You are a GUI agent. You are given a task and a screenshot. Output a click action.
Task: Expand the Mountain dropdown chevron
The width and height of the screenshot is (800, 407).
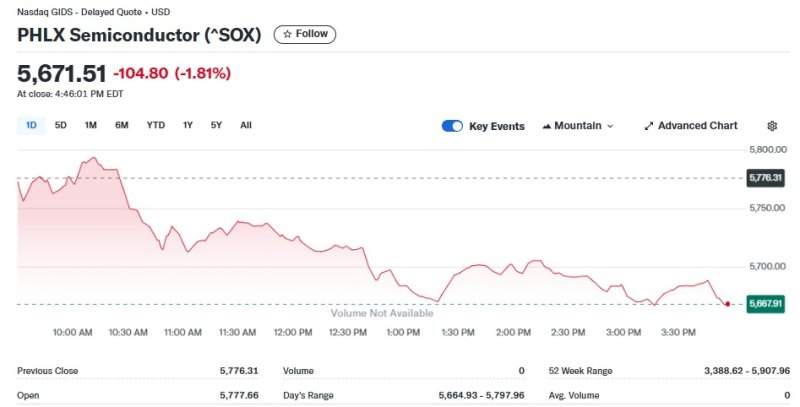pyautogui.click(x=610, y=126)
